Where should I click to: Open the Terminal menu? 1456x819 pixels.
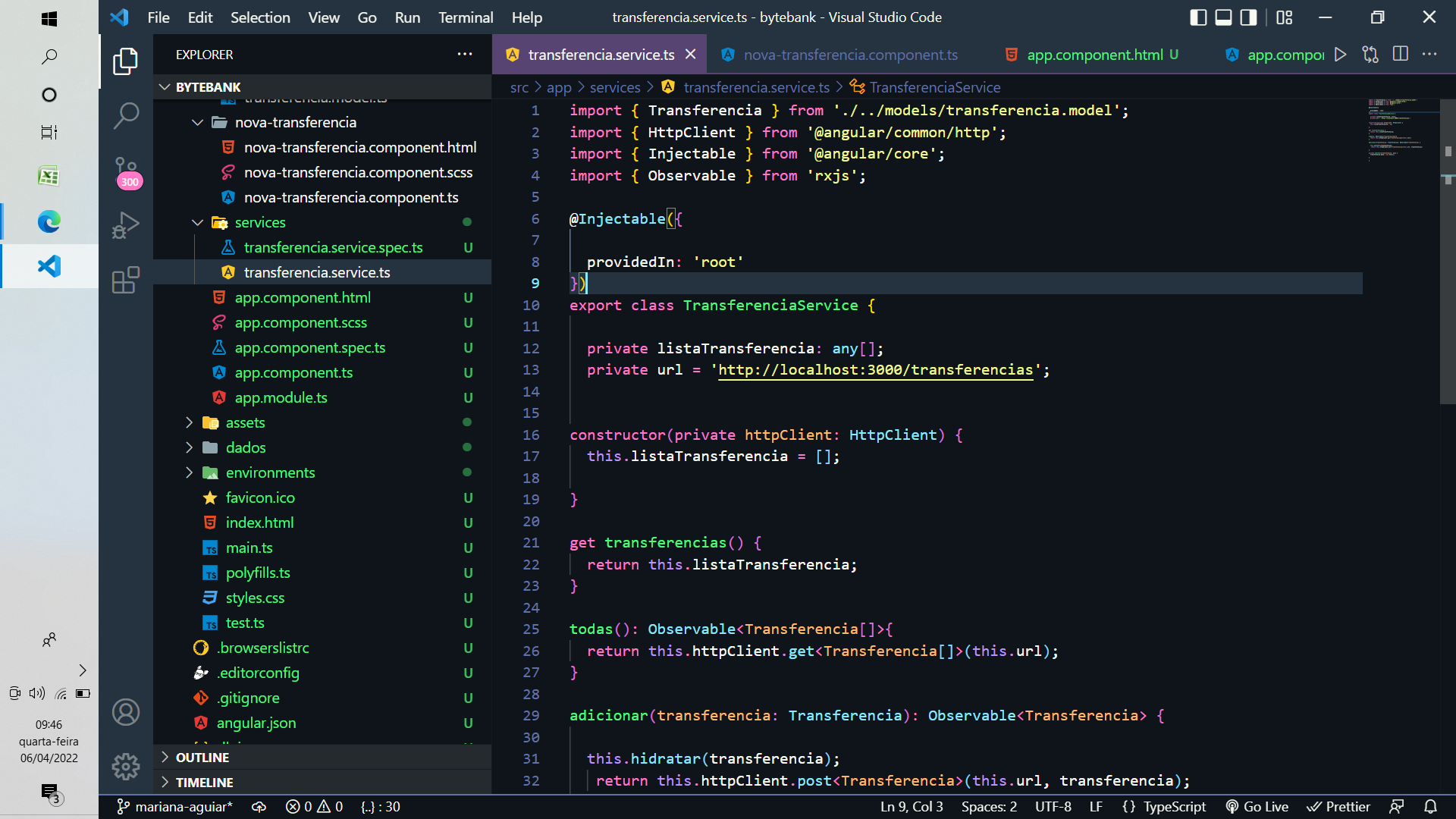coord(466,17)
